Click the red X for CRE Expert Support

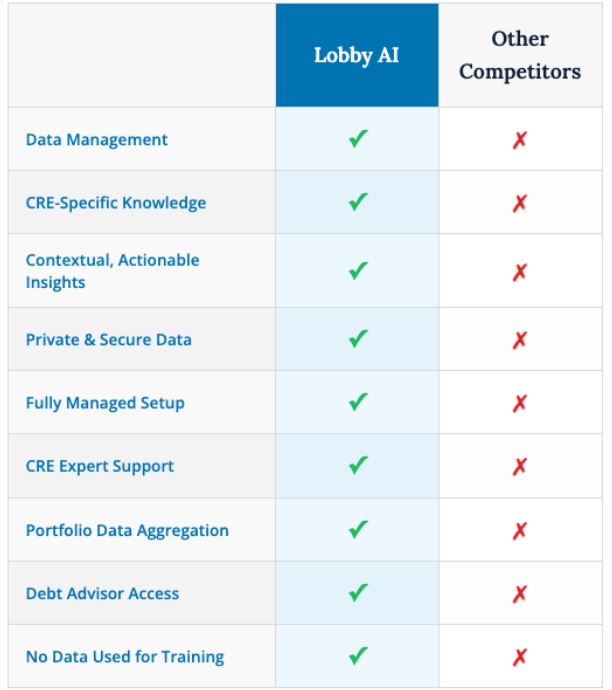pyautogui.click(x=519, y=467)
